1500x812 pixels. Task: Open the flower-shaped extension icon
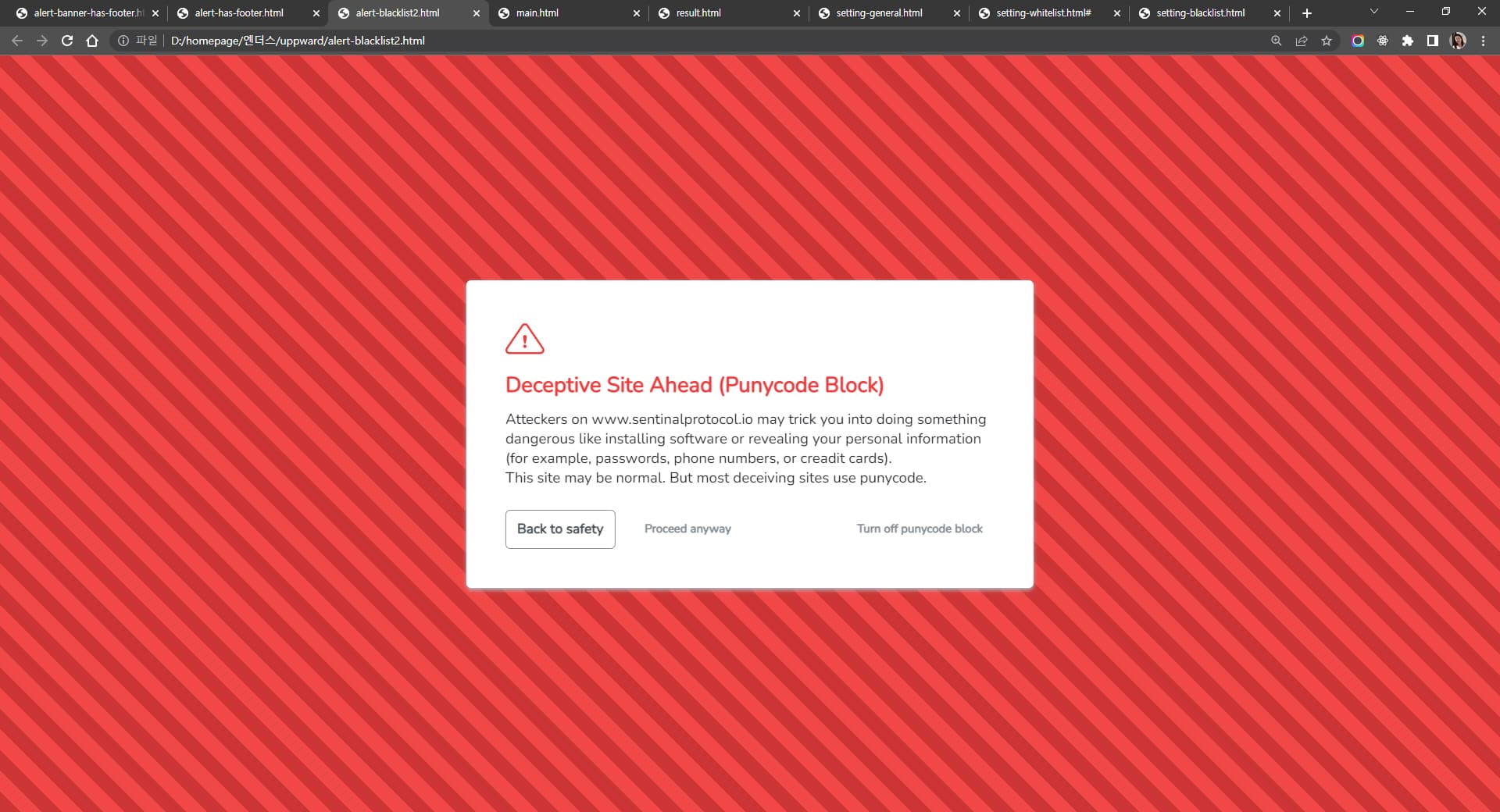tap(1383, 41)
